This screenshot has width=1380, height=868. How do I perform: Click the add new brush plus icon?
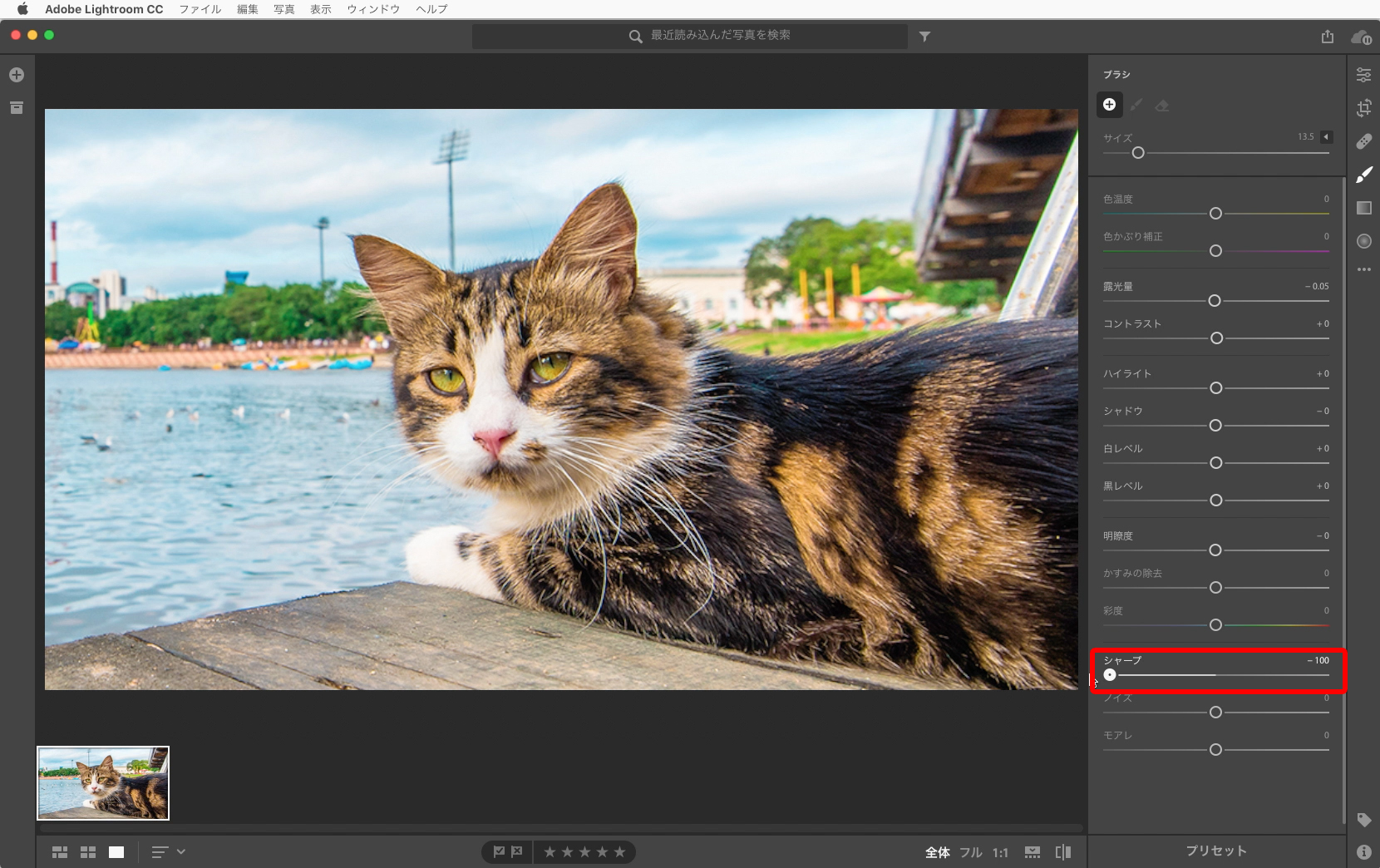(1109, 105)
